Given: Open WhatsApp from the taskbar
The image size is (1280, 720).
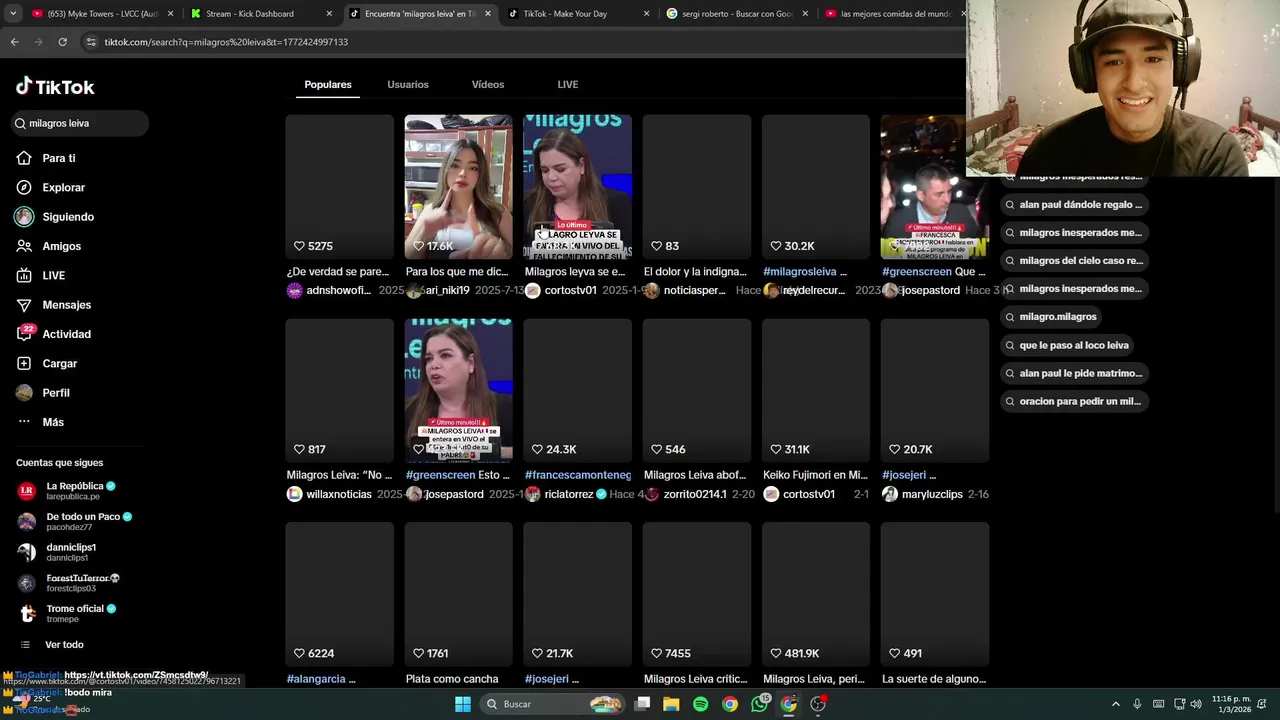Looking at the screenshot, I should (x=760, y=704).
